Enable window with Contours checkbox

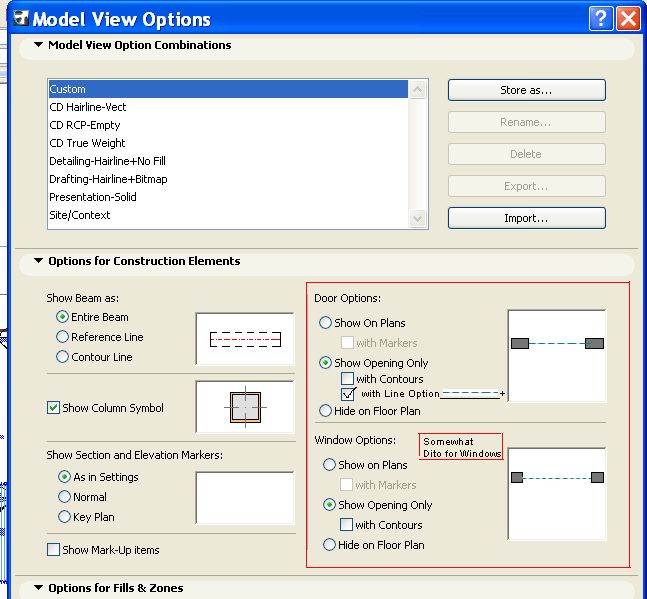pyautogui.click(x=346, y=524)
